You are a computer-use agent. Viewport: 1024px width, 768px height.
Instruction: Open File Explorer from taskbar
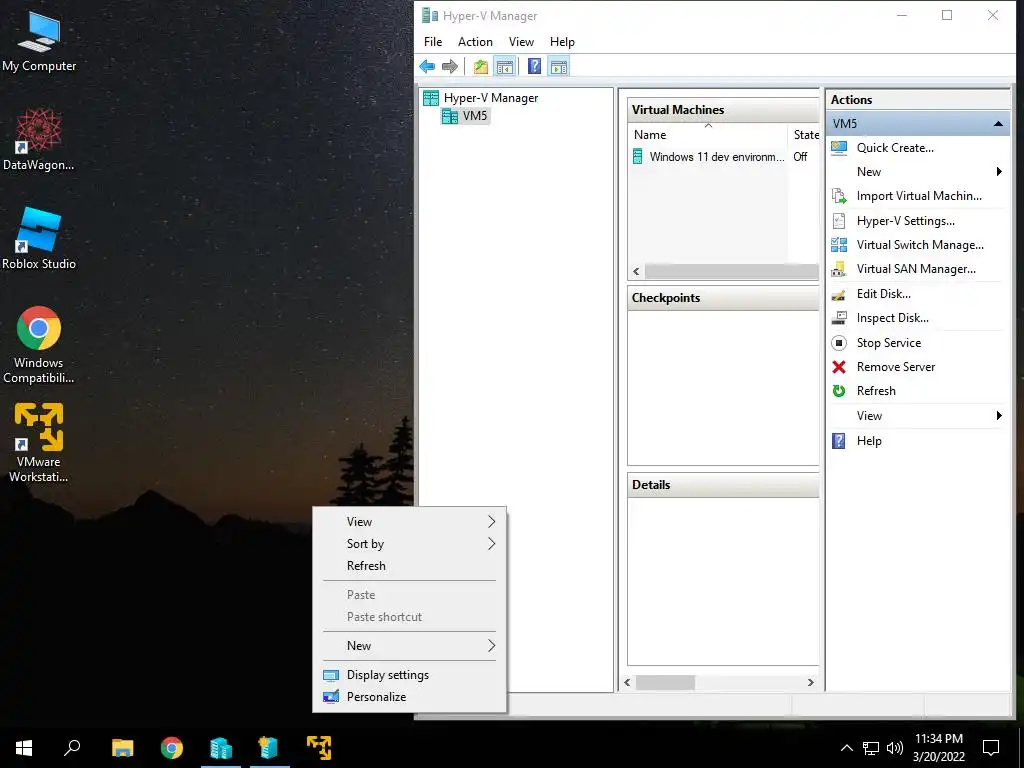(x=123, y=748)
